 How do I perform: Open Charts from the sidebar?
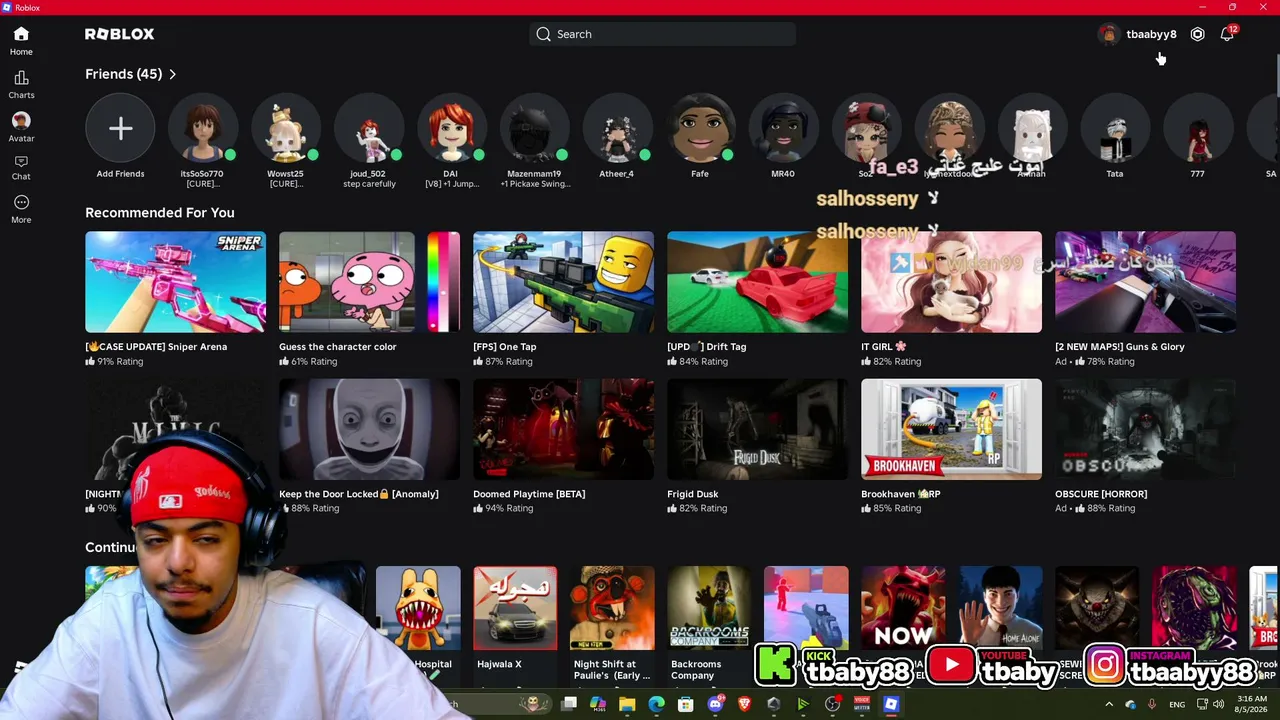[x=21, y=85]
